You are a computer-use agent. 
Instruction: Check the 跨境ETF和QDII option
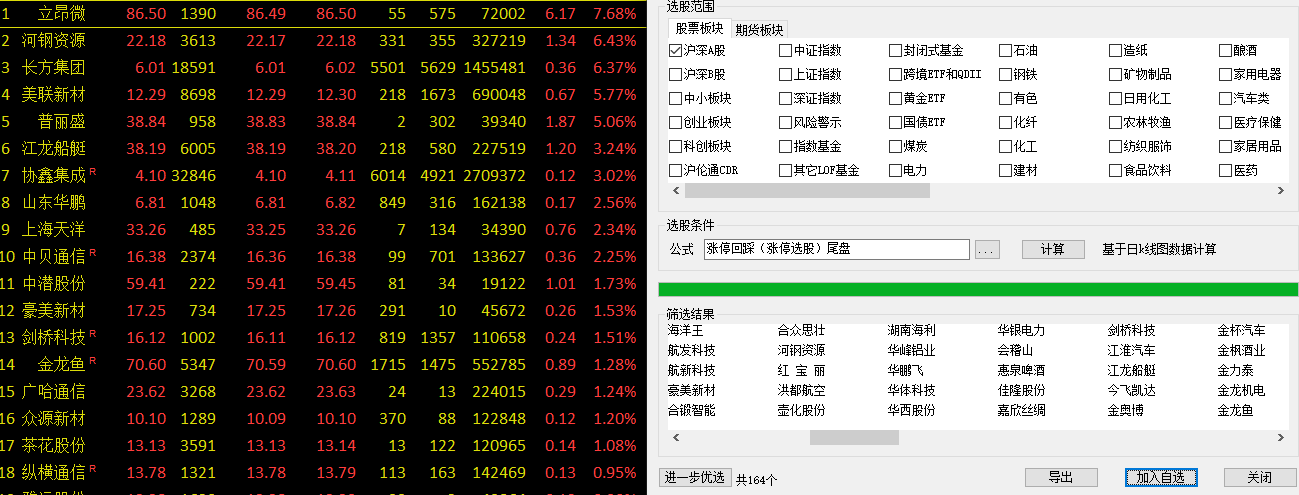click(896, 74)
